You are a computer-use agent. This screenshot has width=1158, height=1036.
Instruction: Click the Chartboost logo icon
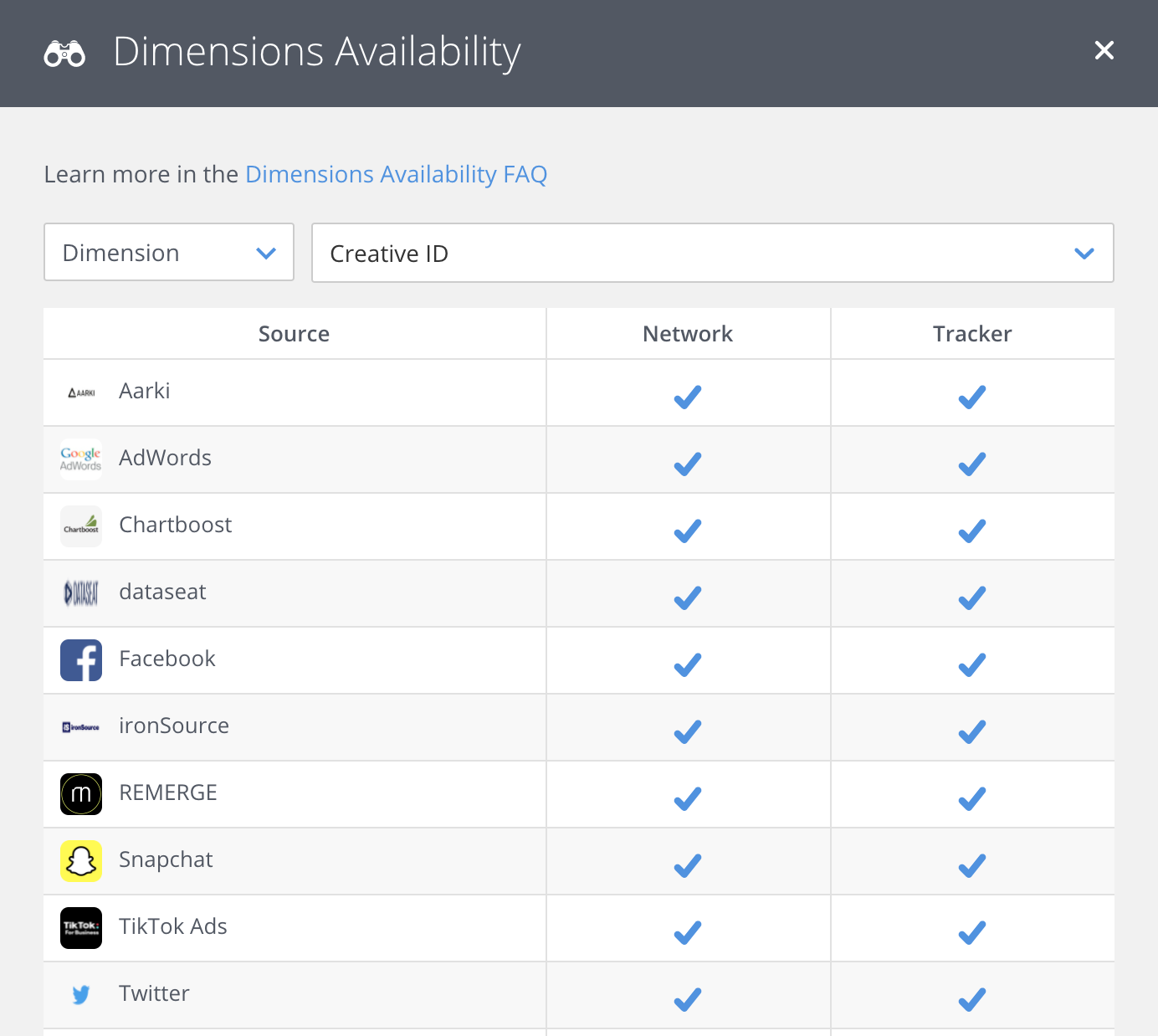point(81,526)
